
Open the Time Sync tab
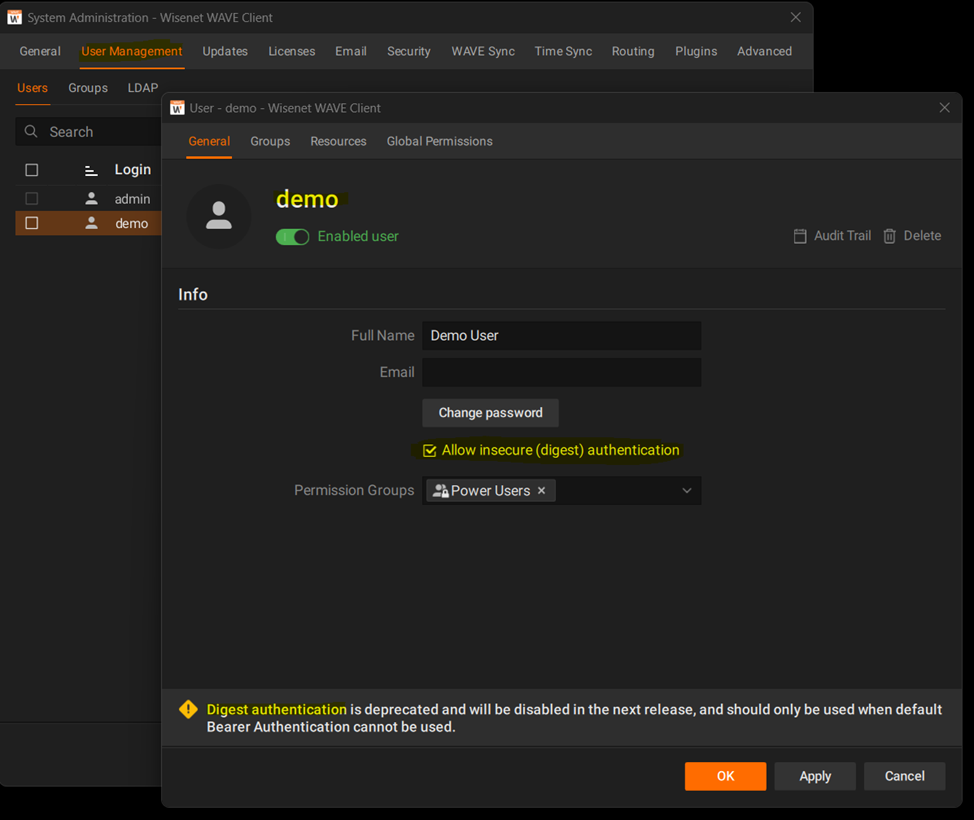click(563, 51)
